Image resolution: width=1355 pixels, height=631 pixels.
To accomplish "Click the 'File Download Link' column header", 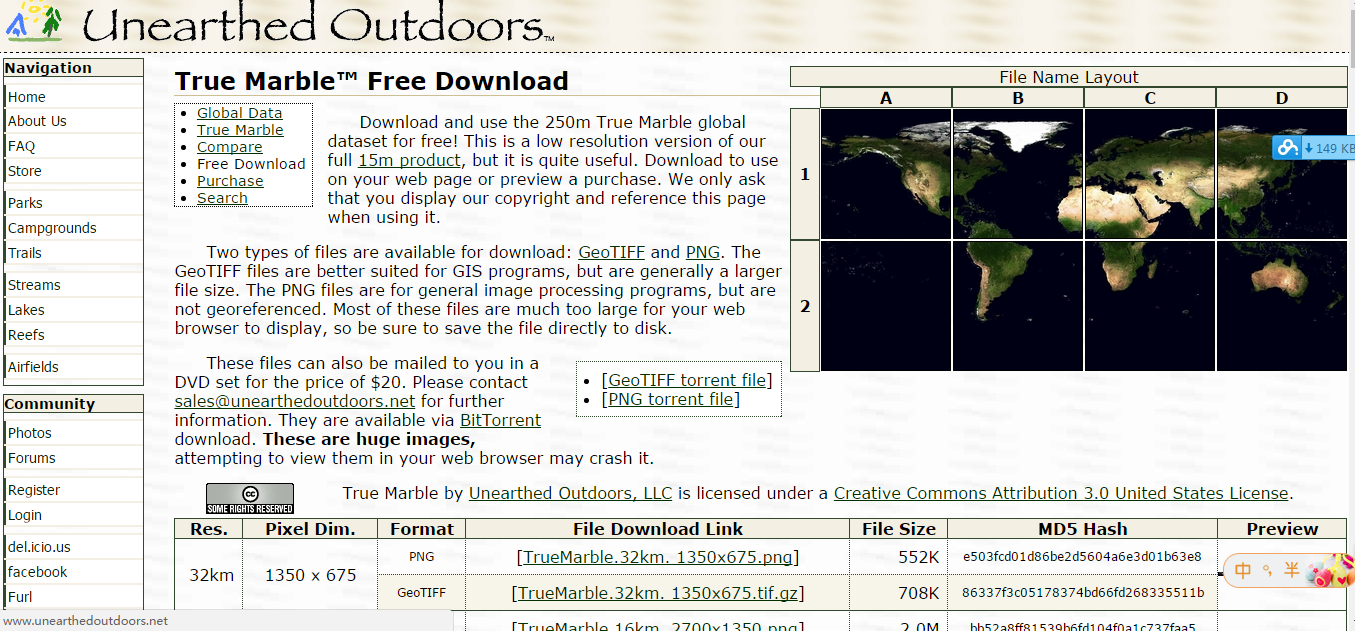I will coord(658,529).
